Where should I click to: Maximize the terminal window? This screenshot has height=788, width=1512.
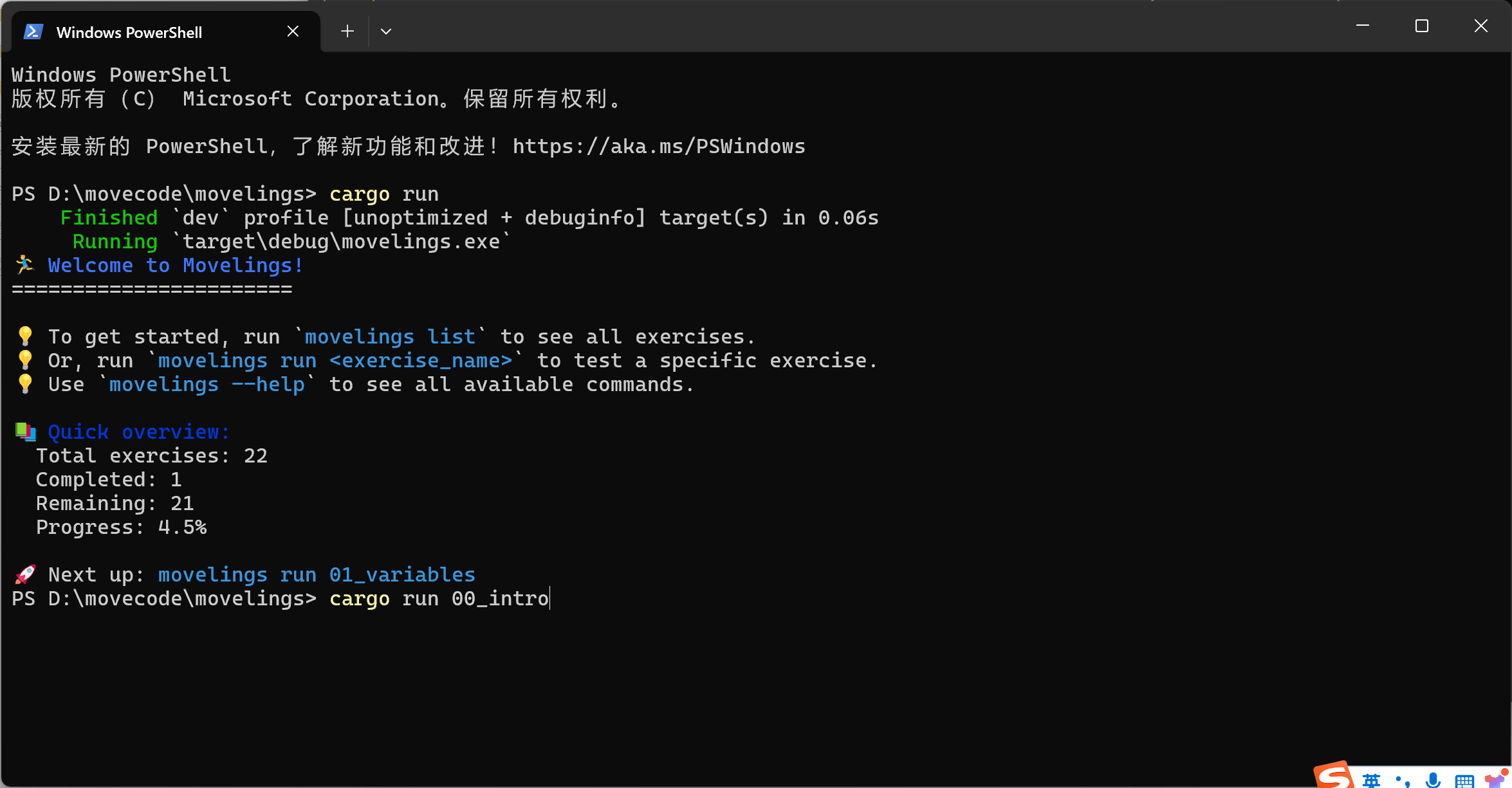point(1422,26)
